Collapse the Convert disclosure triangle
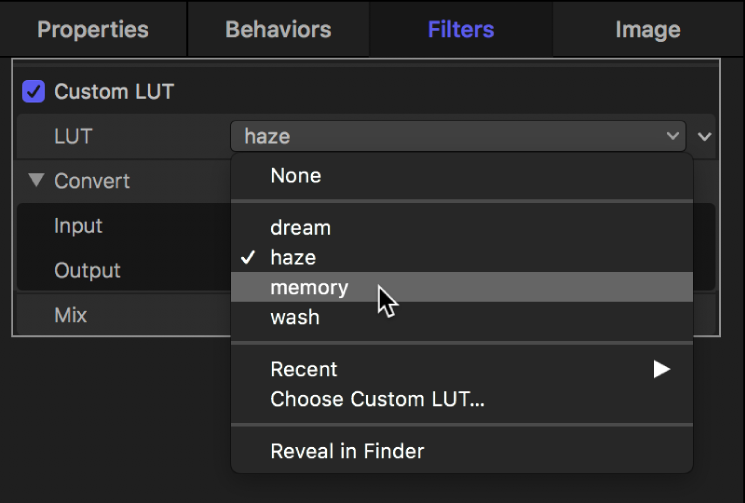The width and height of the screenshot is (745, 503). pos(37,181)
